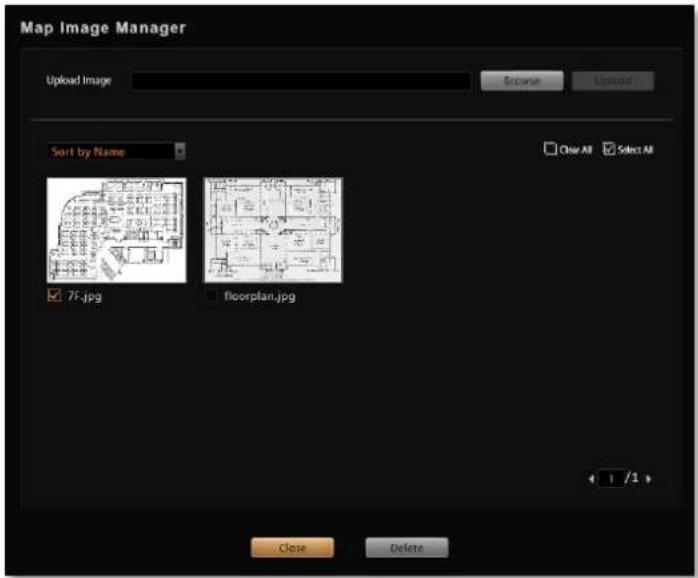Click the Upload button
Viewport: 698px width, 578px height.
(613, 81)
